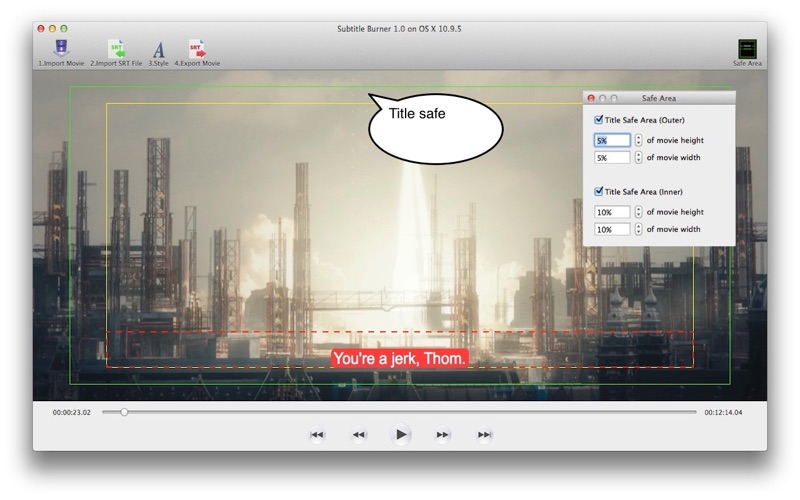The width and height of the screenshot is (800, 500).
Task: Skip to the end of movie
Action: click(x=485, y=435)
